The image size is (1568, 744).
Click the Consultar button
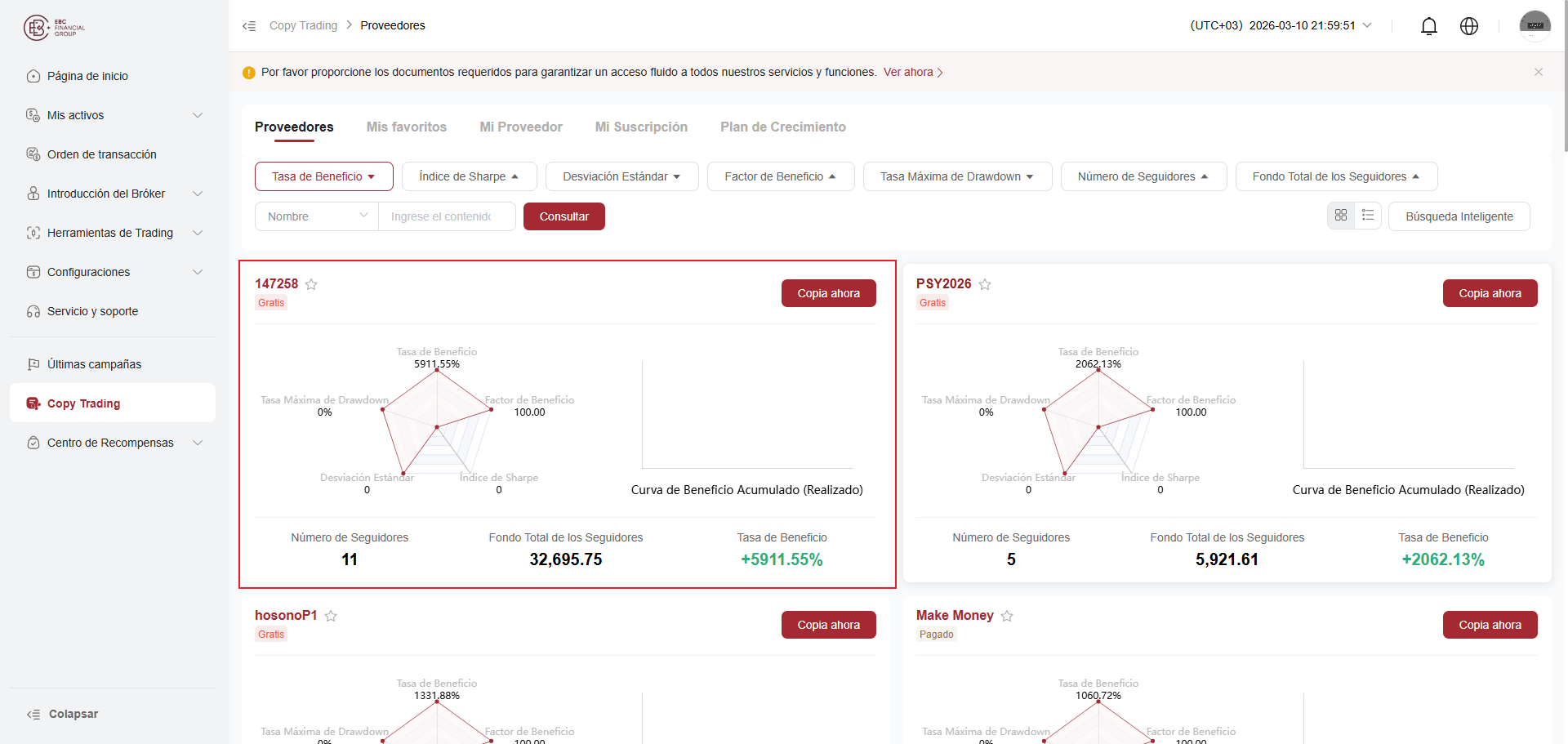click(563, 216)
